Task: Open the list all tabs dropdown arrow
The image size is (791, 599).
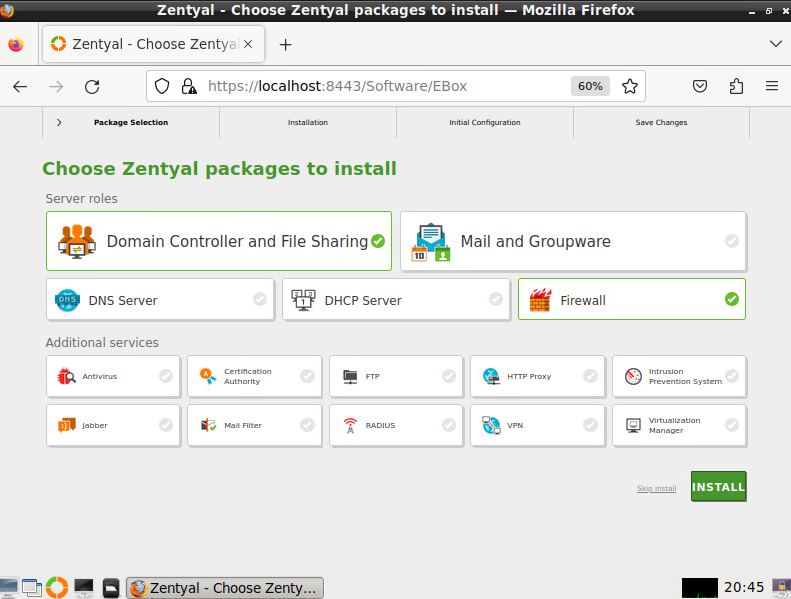Action: (776, 44)
